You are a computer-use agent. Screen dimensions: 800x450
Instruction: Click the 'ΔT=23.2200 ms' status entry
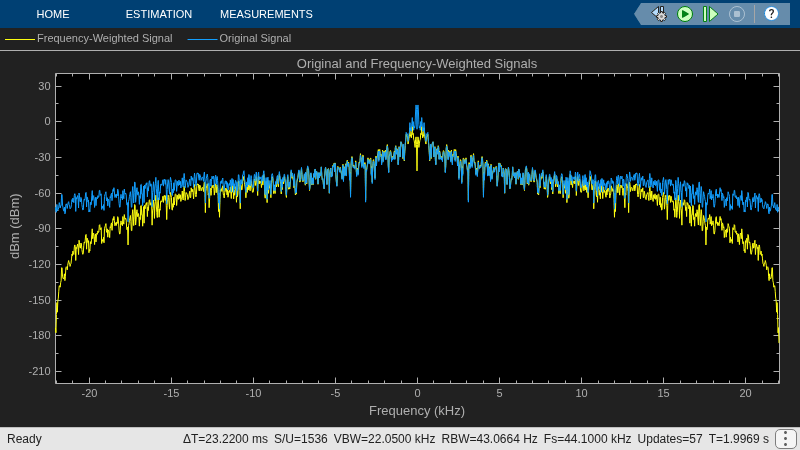coord(225,439)
